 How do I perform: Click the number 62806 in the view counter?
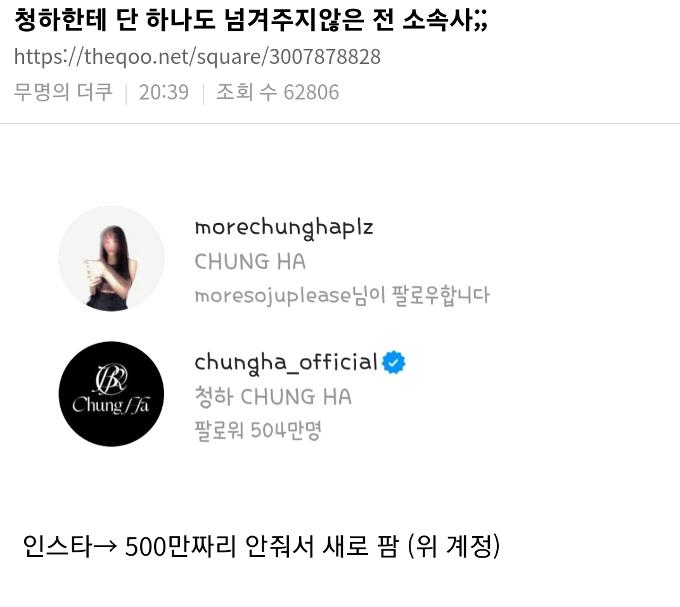click(x=311, y=92)
